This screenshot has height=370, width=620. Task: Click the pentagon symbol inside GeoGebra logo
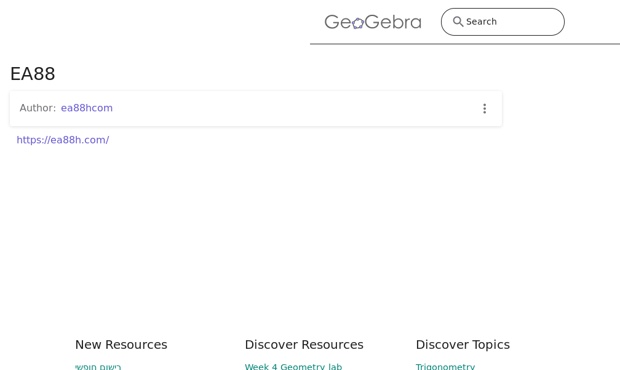click(x=358, y=24)
